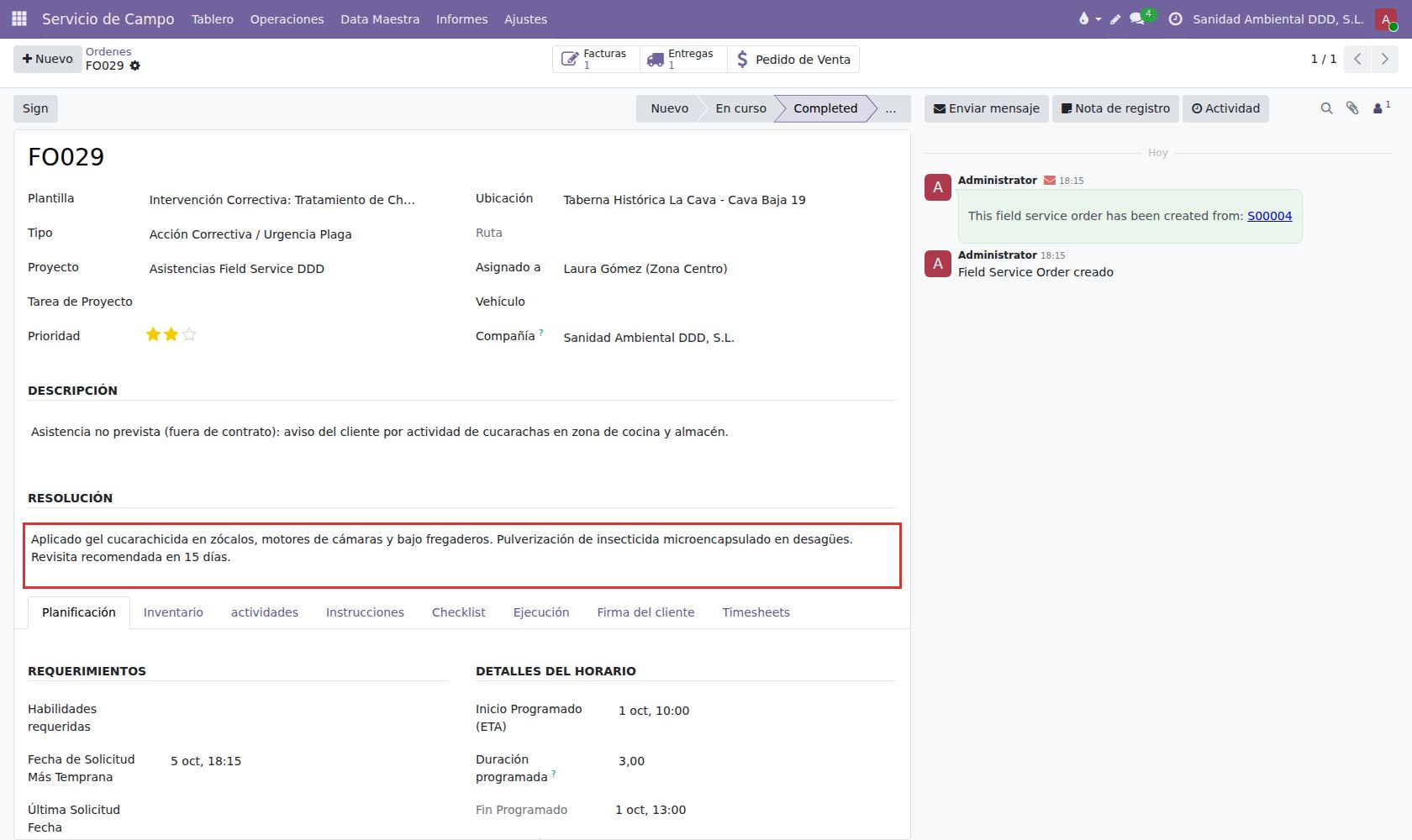
Task: Set status to Nuevo stage
Action: click(x=669, y=108)
